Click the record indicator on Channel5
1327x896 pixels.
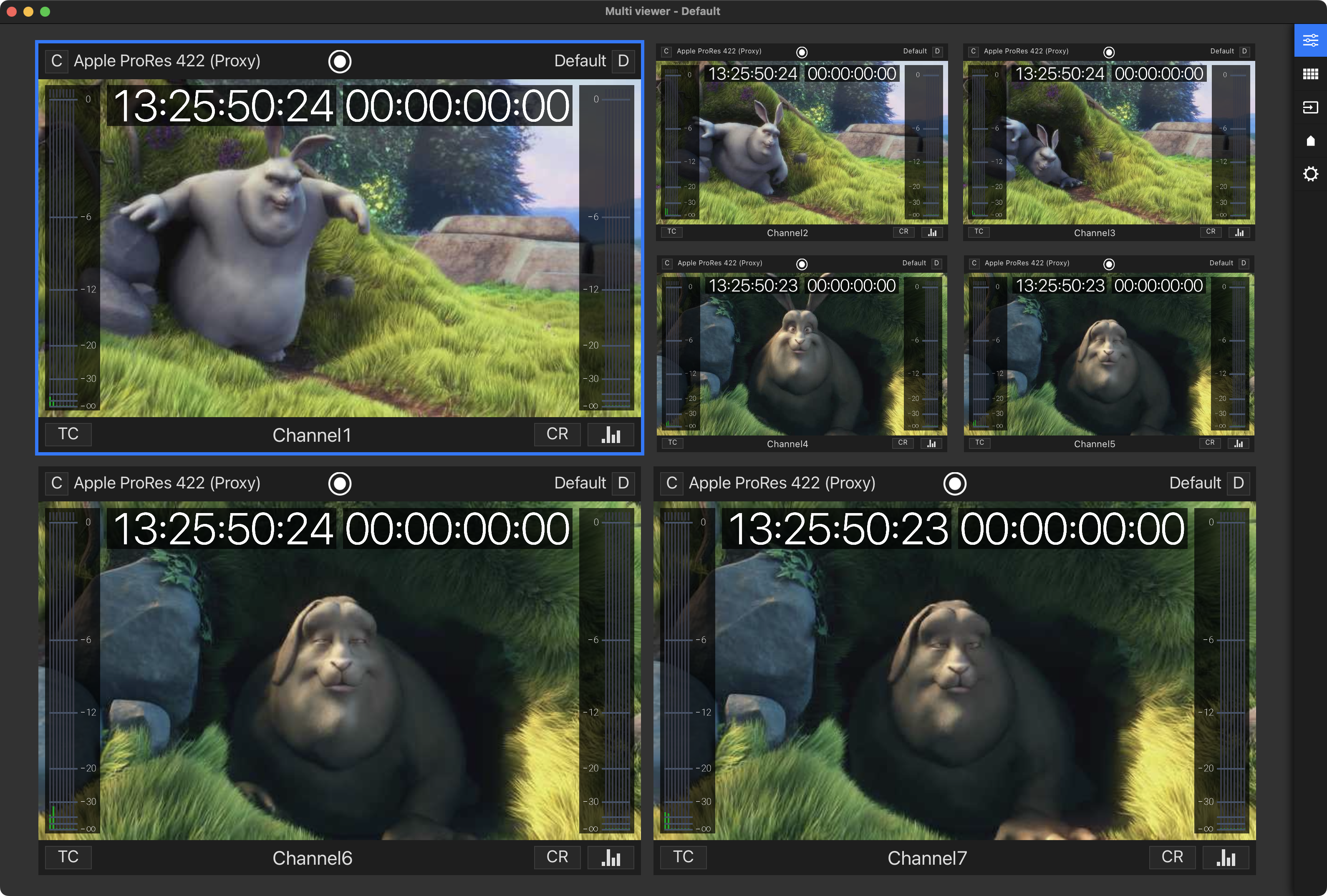pyautogui.click(x=1109, y=264)
